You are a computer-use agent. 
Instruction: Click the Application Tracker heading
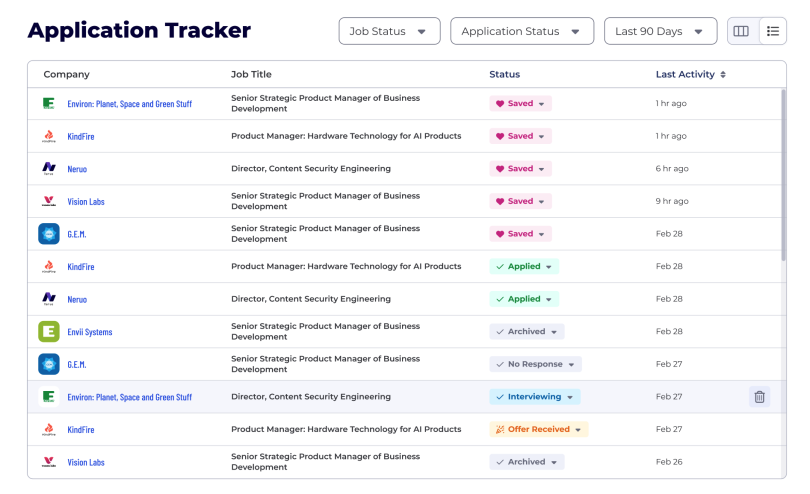139,30
